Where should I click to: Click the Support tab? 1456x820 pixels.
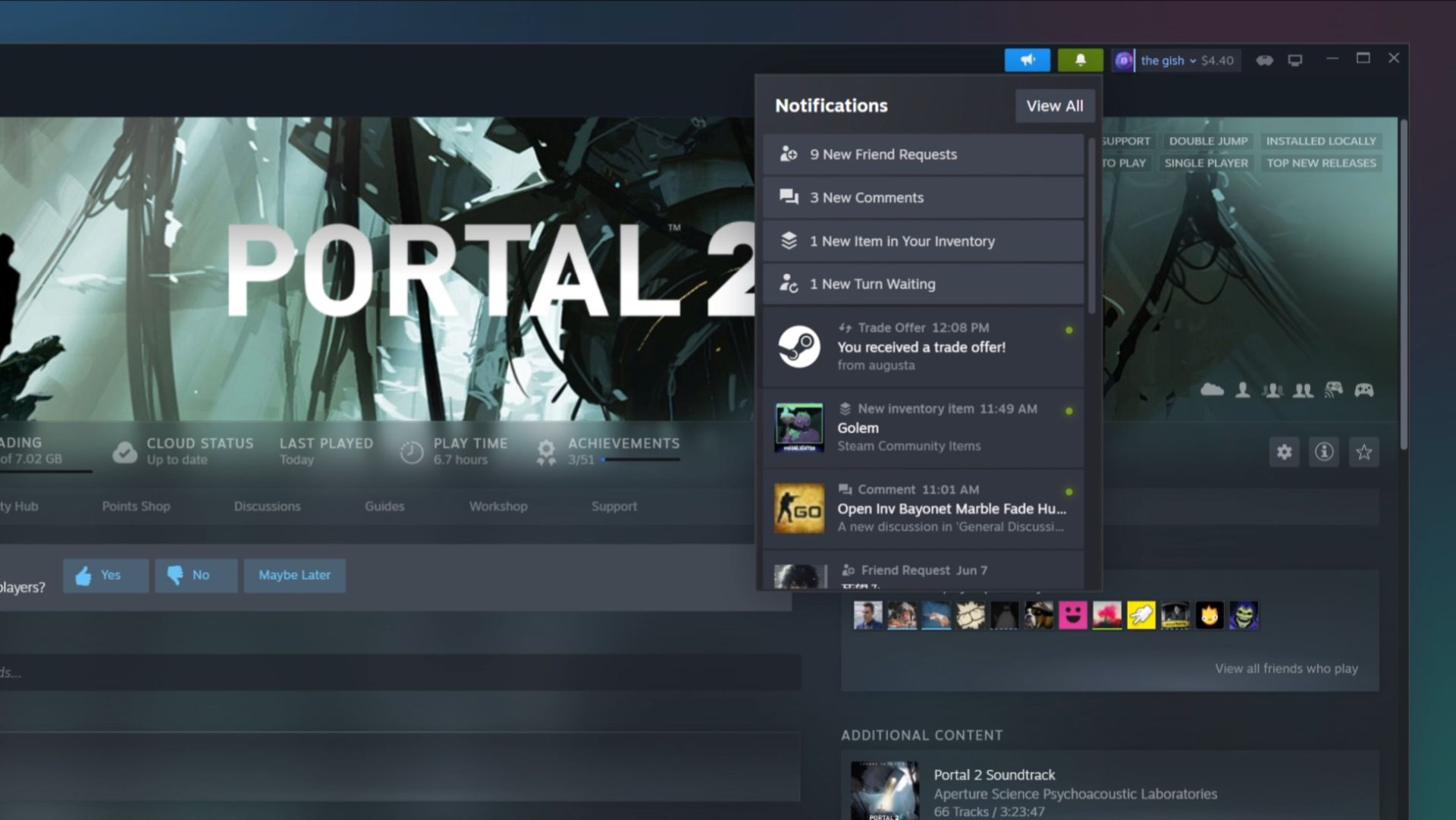(615, 506)
